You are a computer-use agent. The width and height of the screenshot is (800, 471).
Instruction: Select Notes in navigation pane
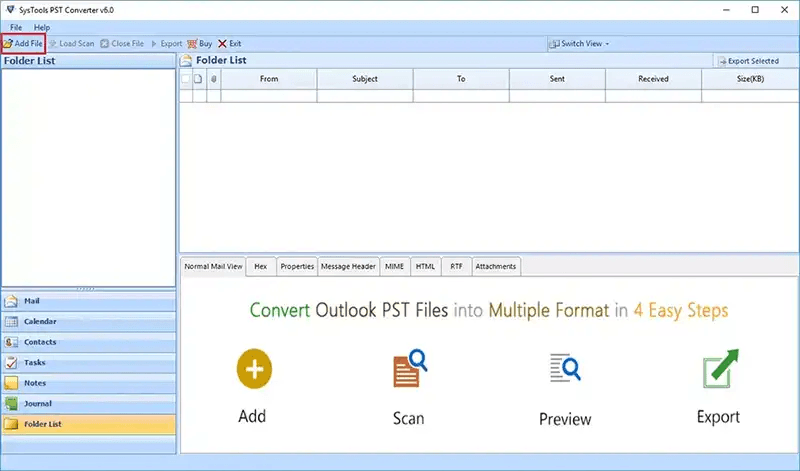(89, 383)
